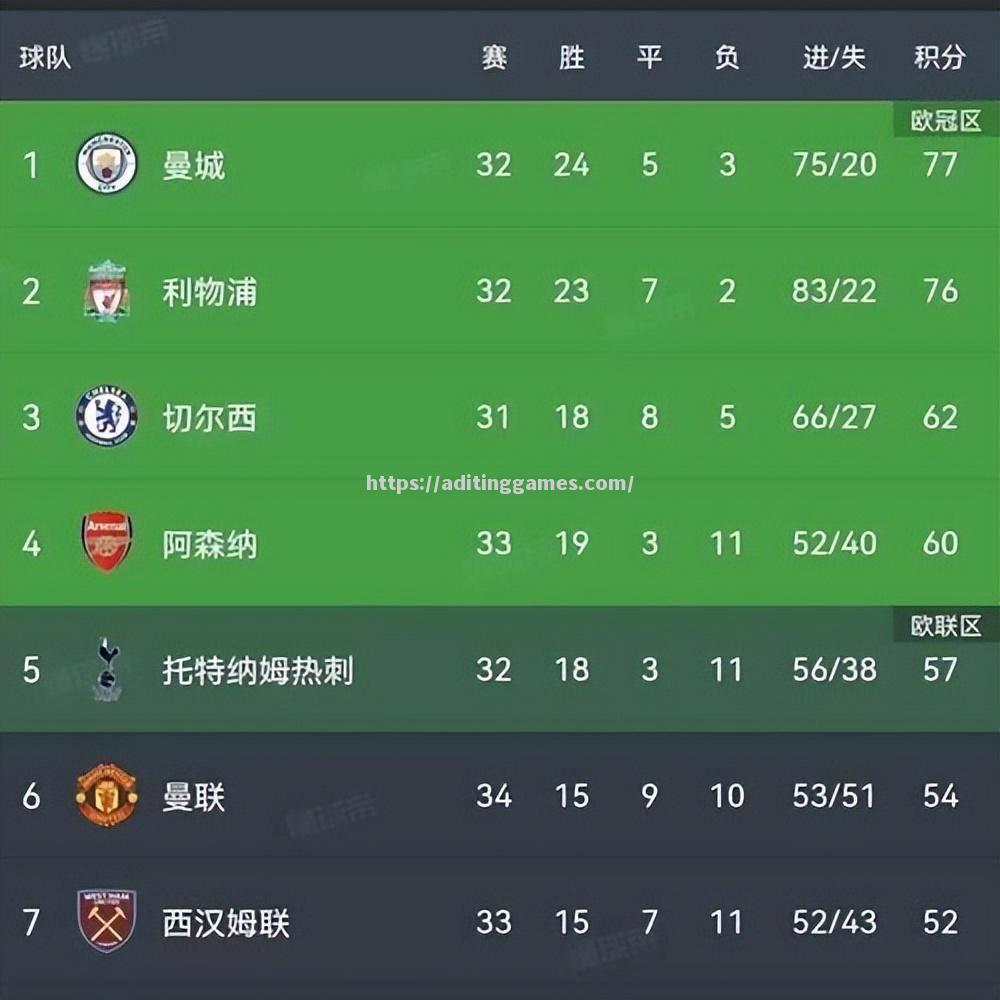Click team name 西汉姆联

pos(226,922)
